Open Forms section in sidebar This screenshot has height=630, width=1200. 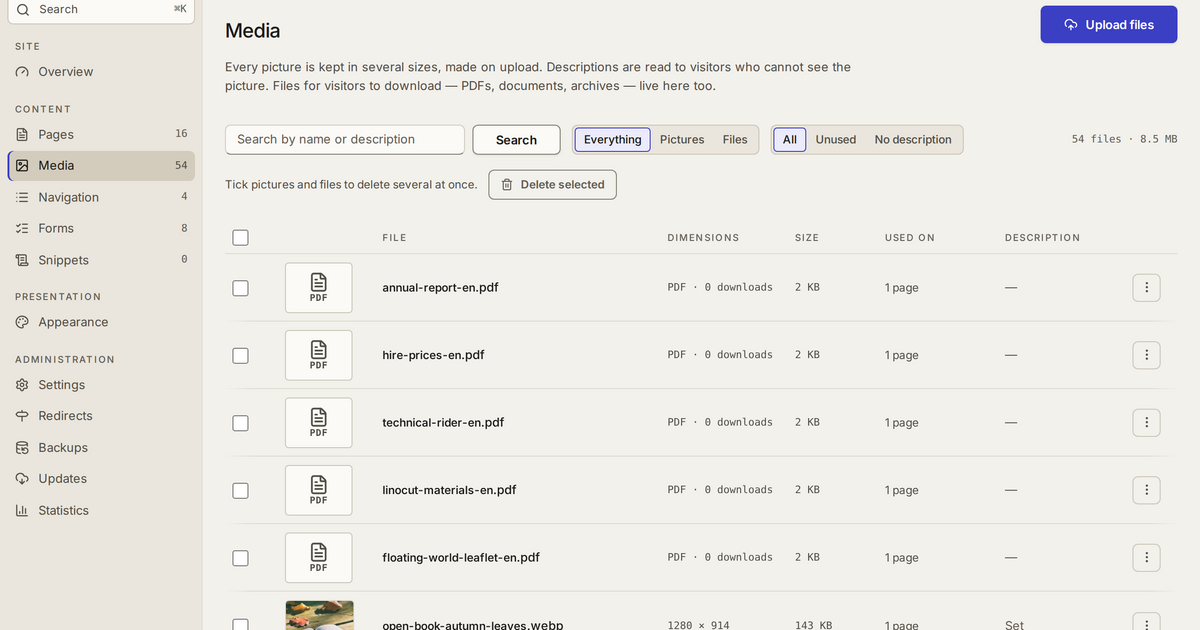(x=101, y=229)
